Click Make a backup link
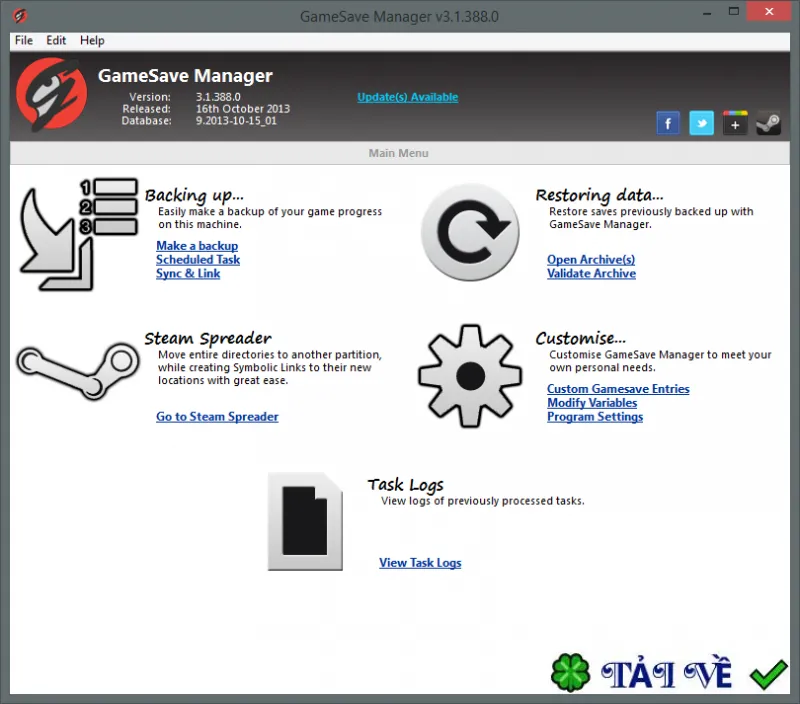This screenshot has height=704, width=800. pyautogui.click(x=197, y=246)
